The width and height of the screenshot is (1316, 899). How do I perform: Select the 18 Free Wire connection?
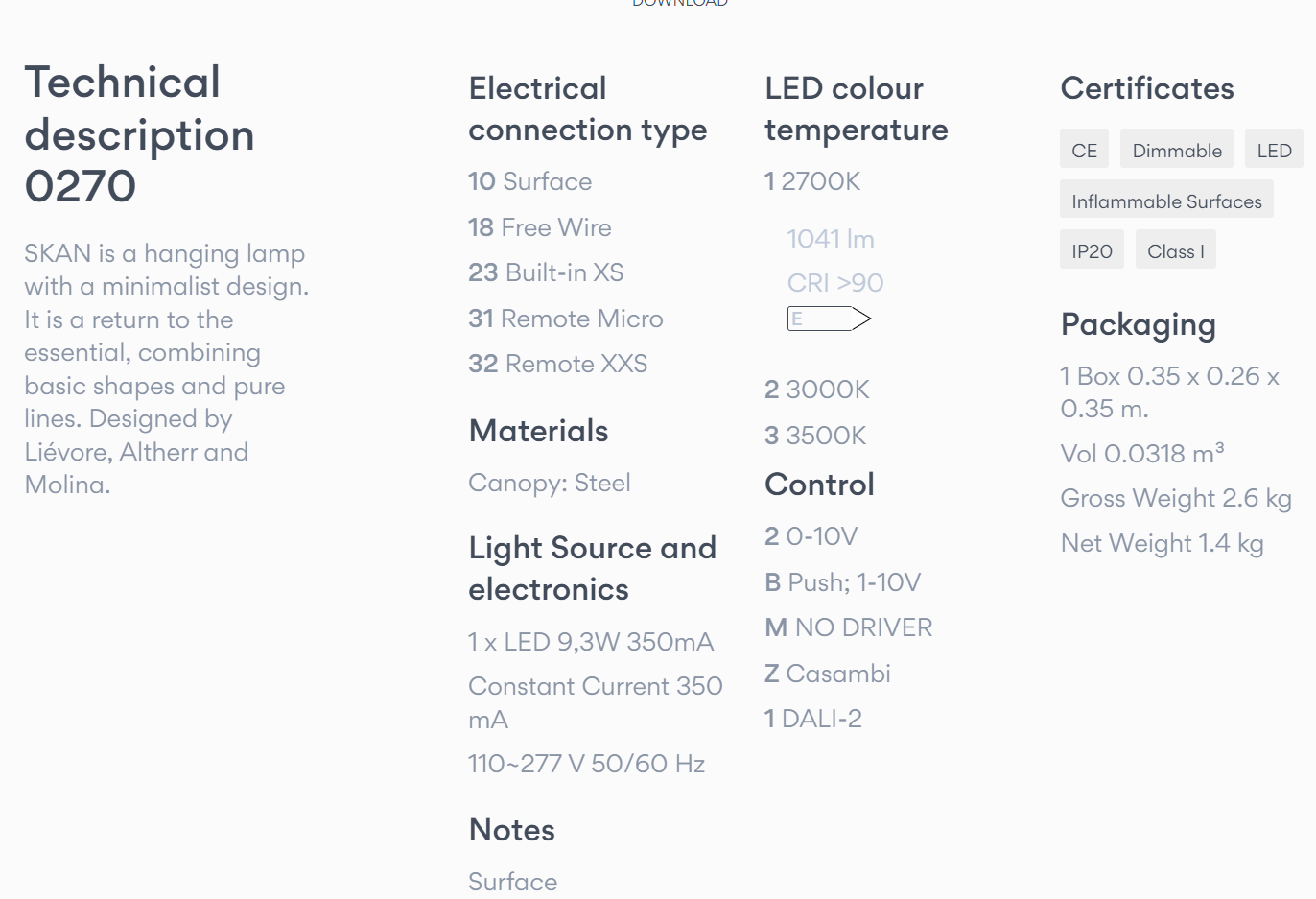tap(539, 227)
